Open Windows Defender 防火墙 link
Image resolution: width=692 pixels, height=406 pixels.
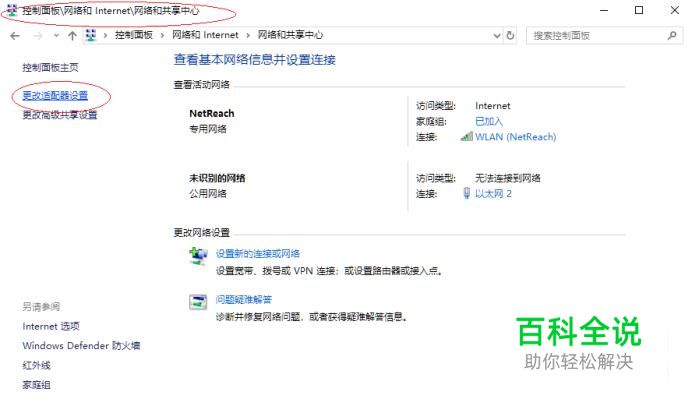(81, 346)
